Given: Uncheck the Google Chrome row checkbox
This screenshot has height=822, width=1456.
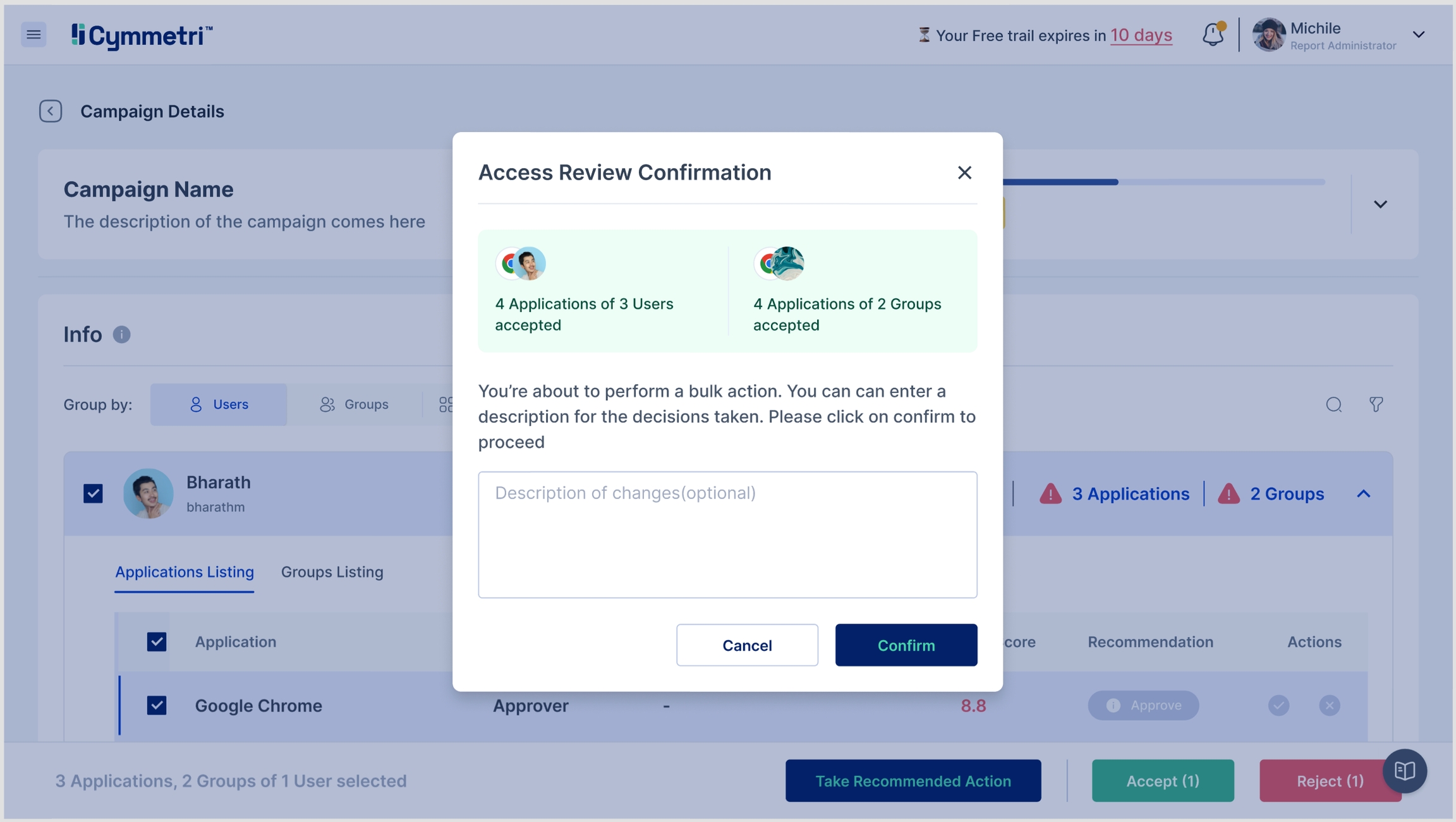Looking at the screenshot, I should [157, 705].
